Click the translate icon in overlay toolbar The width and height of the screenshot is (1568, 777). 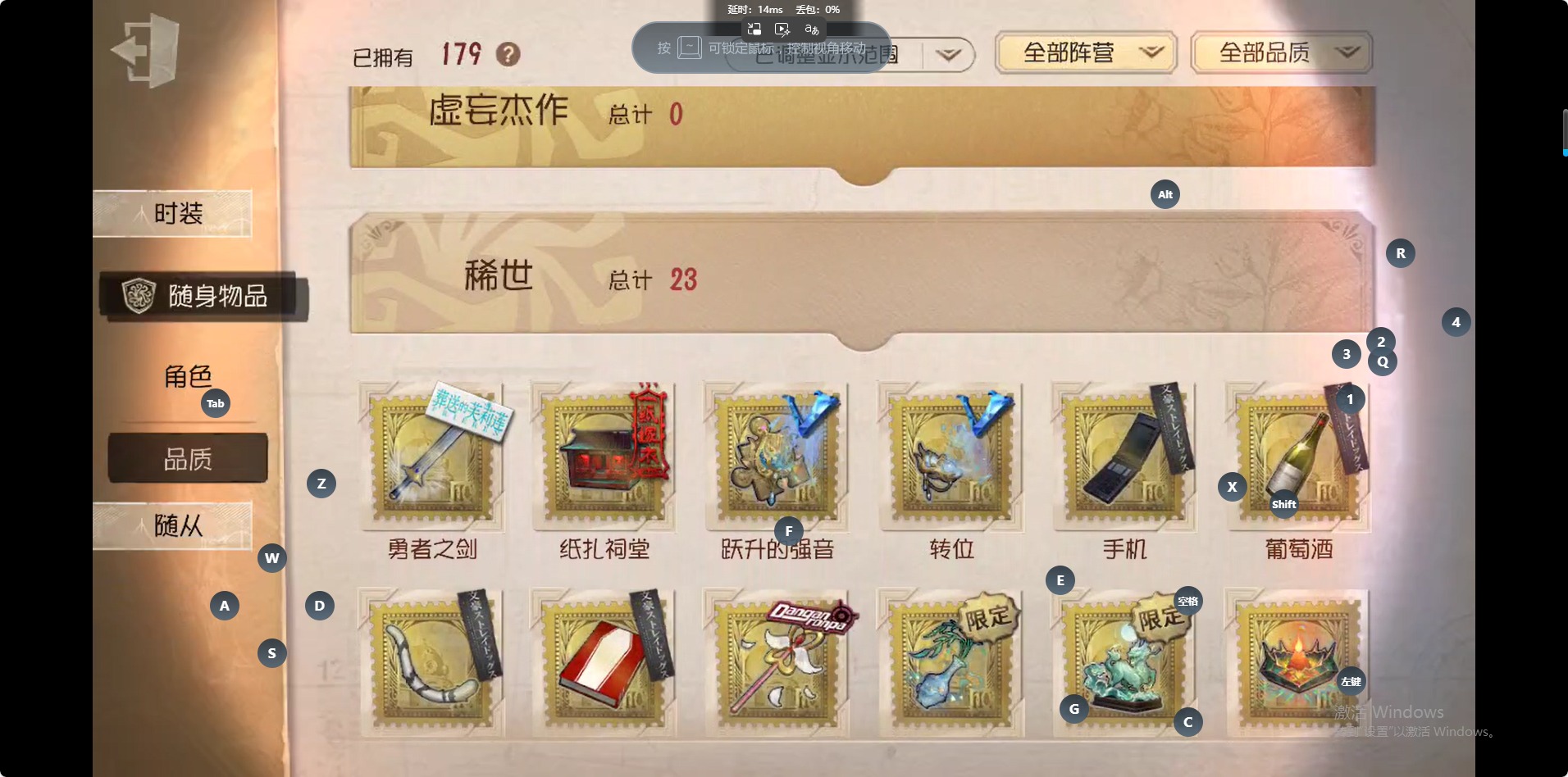pos(812,30)
